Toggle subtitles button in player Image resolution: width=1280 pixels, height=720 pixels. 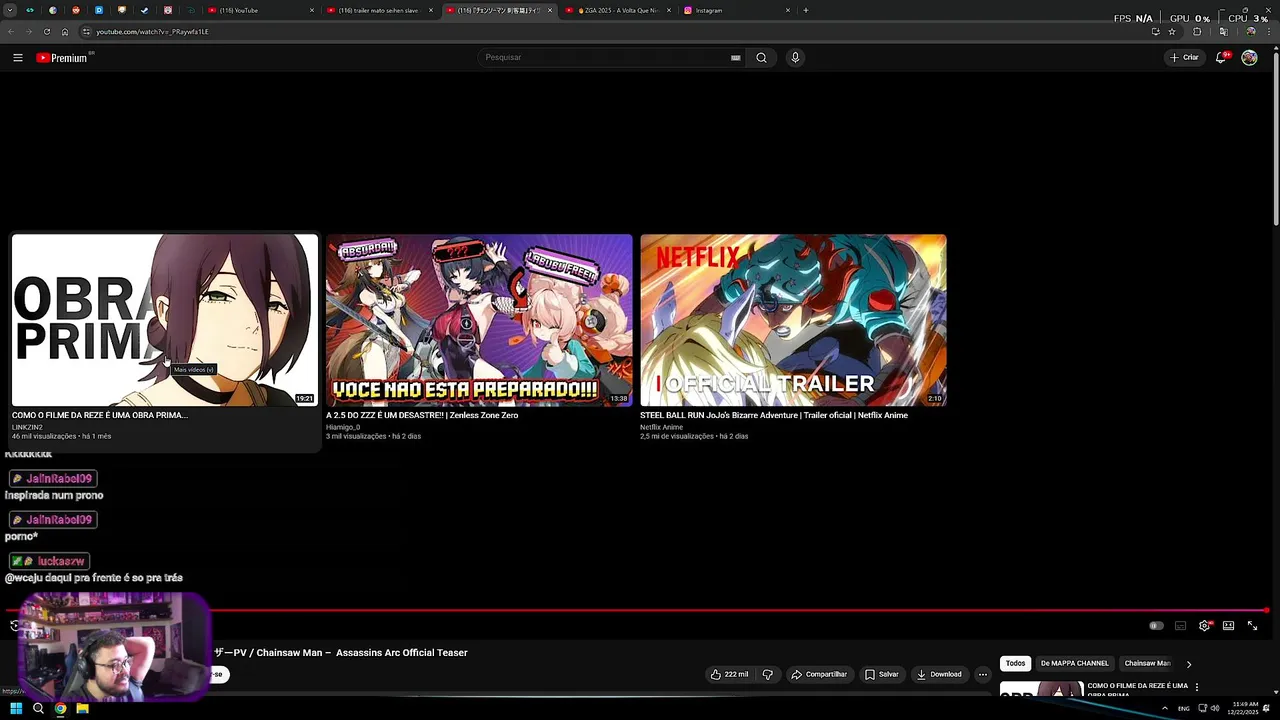1180,626
